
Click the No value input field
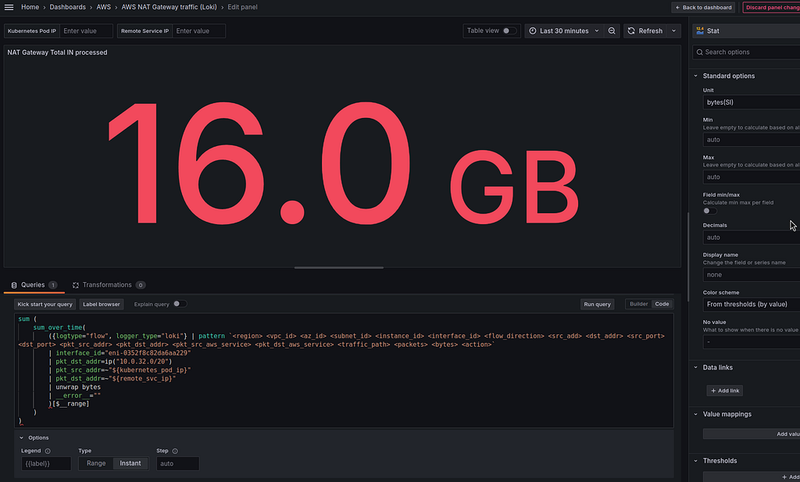(x=752, y=342)
